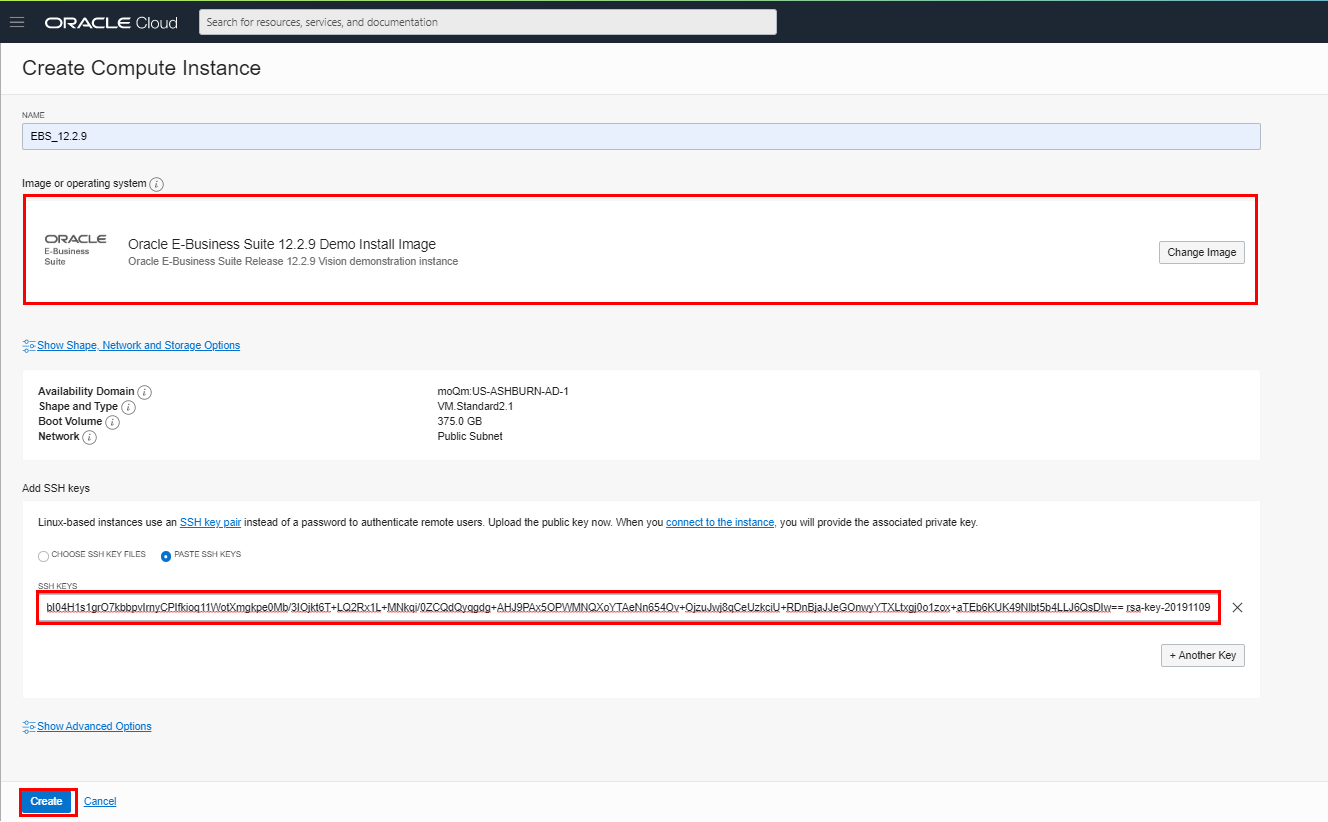Viewport: 1328px width, 822px height.
Task: Select the Choose SSH Key Files radio option
Action: click(x=43, y=556)
